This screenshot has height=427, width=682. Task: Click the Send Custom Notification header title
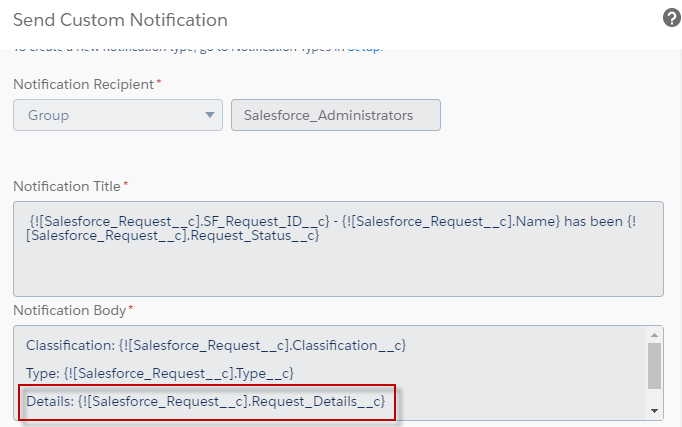click(x=120, y=19)
